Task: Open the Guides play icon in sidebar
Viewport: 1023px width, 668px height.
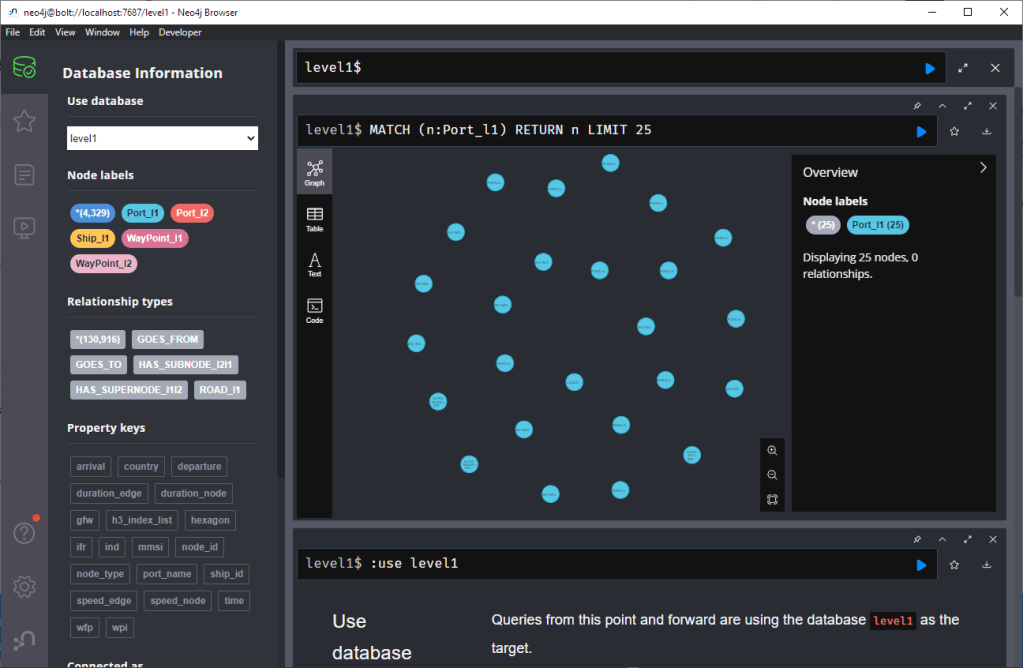Action: pos(24,228)
